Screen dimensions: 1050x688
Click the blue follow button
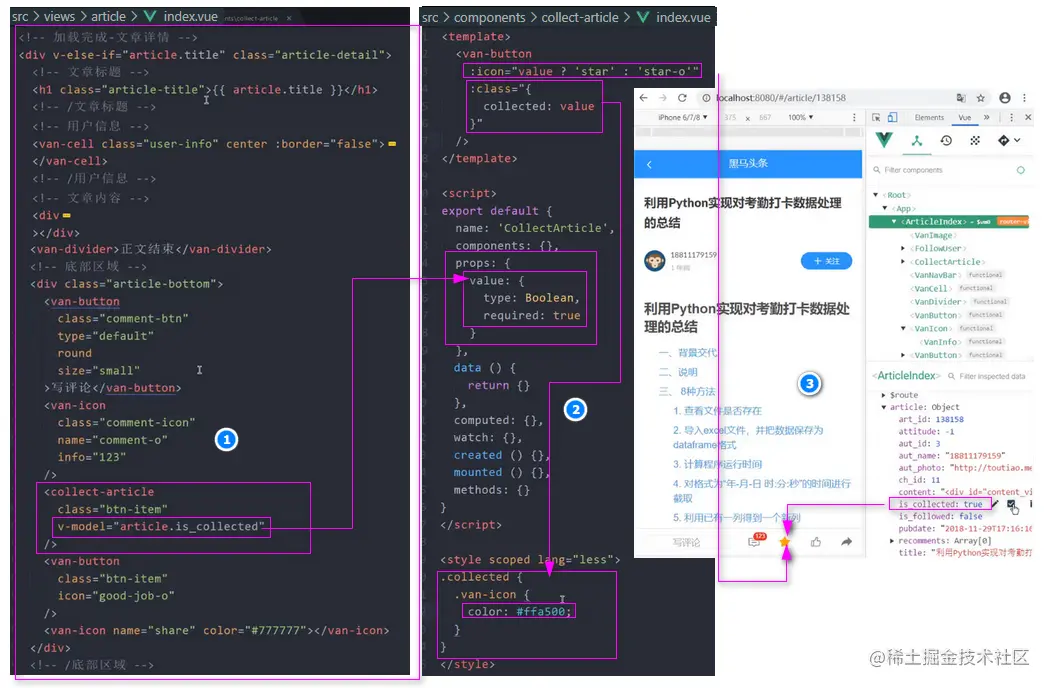(x=826, y=261)
